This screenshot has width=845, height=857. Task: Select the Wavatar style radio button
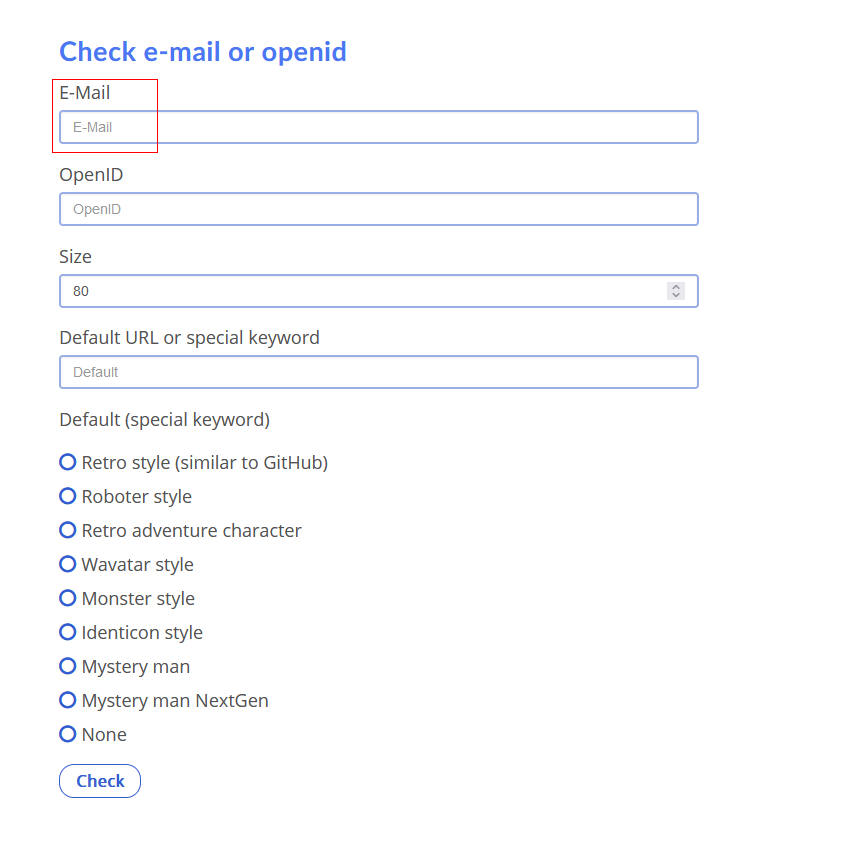68,564
